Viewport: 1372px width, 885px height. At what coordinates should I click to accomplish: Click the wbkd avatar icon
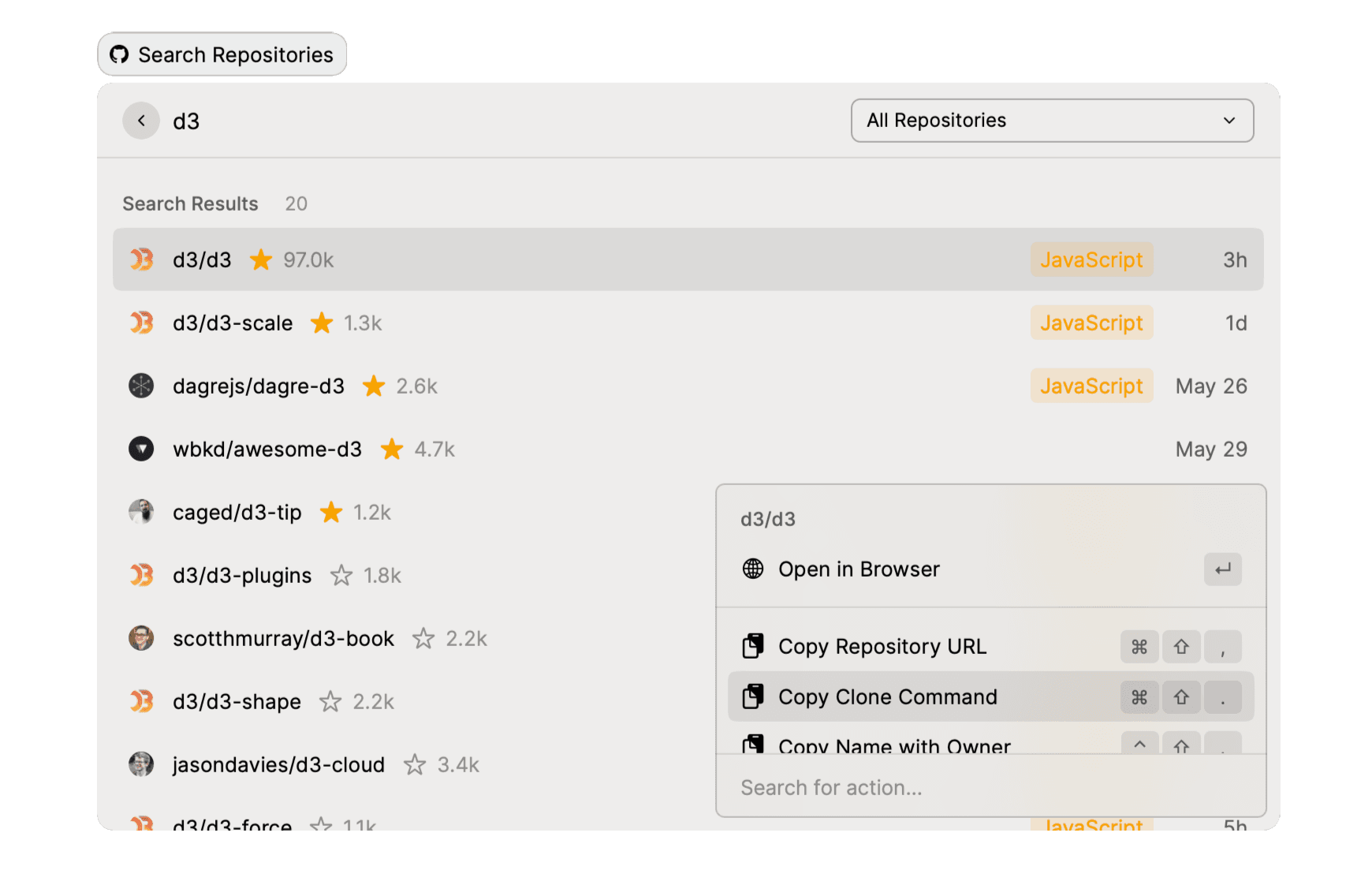point(141,449)
